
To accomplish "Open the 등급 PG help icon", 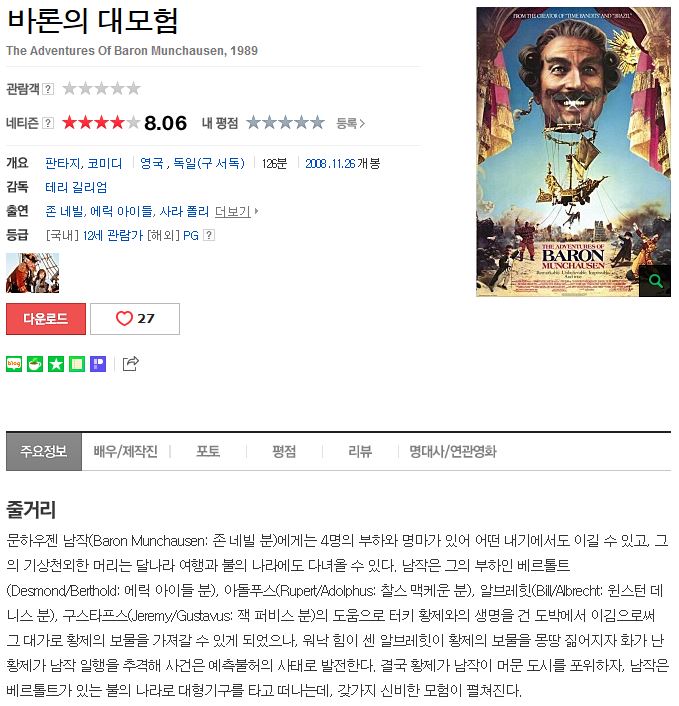I will [208, 235].
